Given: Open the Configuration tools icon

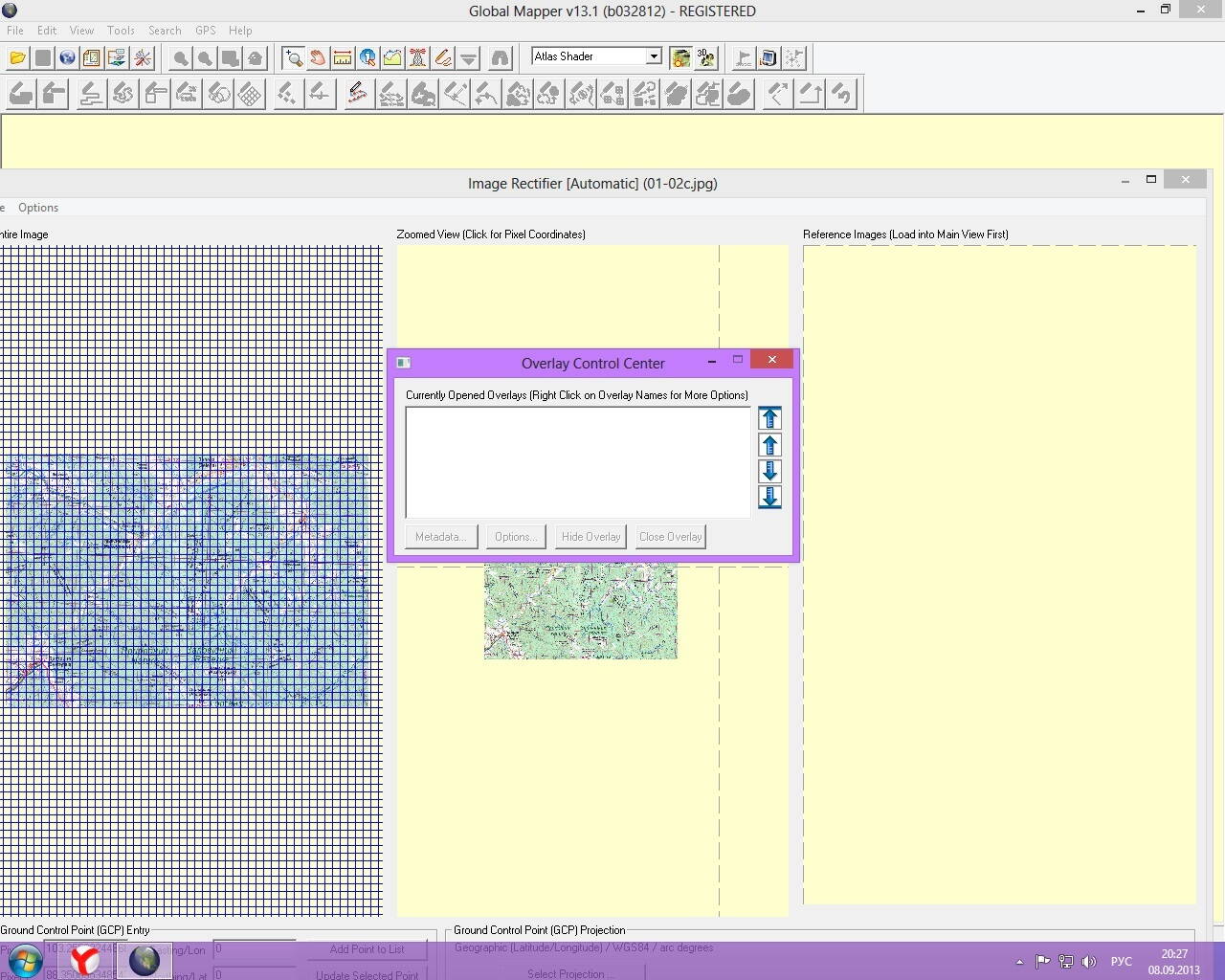Looking at the screenshot, I should tap(143, 58).
